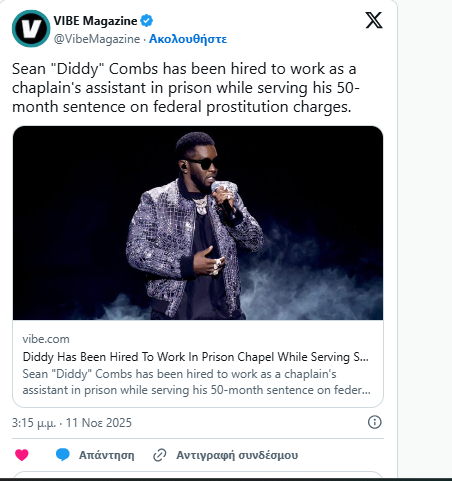Open the Diddy performance photo
The height and width of the screenshot is (481, 452).
pyautogui.click(x=198, y=223)
